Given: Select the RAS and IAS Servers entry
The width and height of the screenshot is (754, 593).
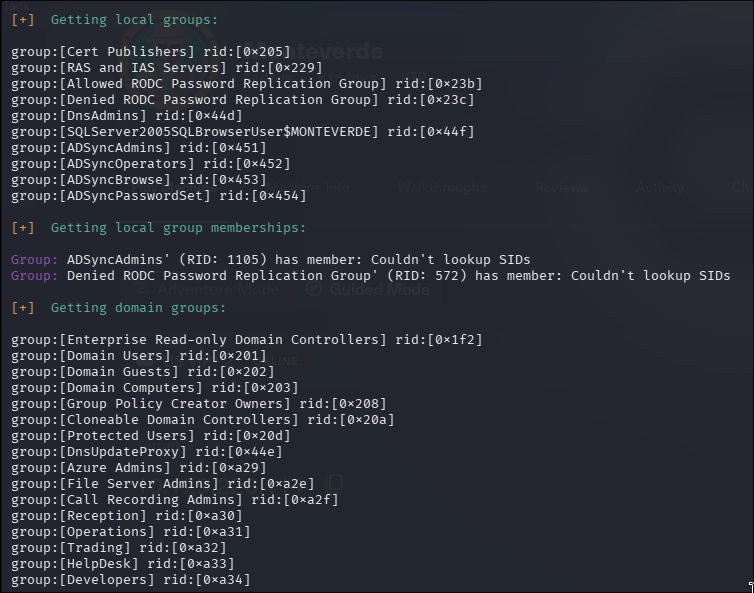Looking at the screenshot, I should click(x=167, y=67).
